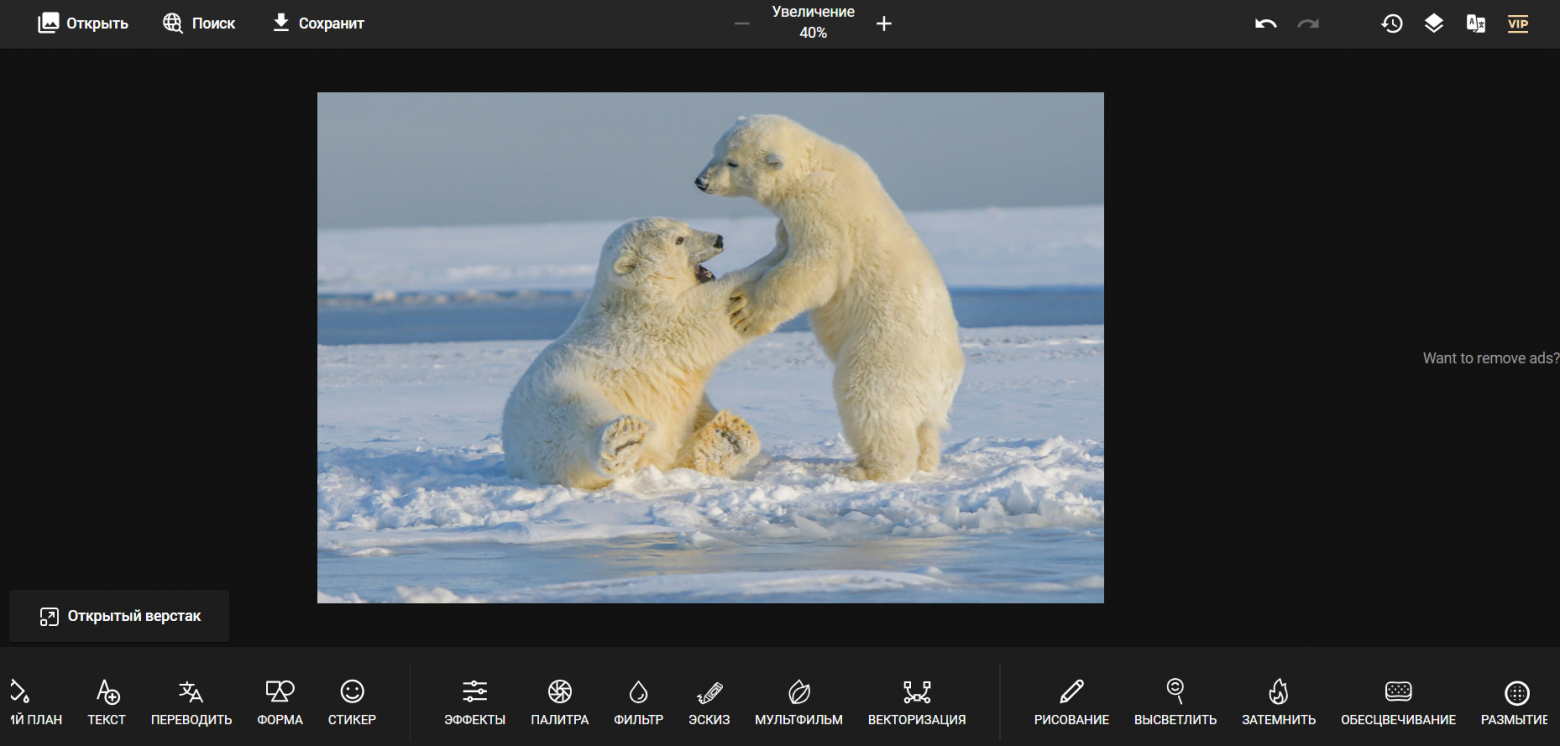Open Открытый верстак workbench
1560x746 pixels.
point(118,615)
